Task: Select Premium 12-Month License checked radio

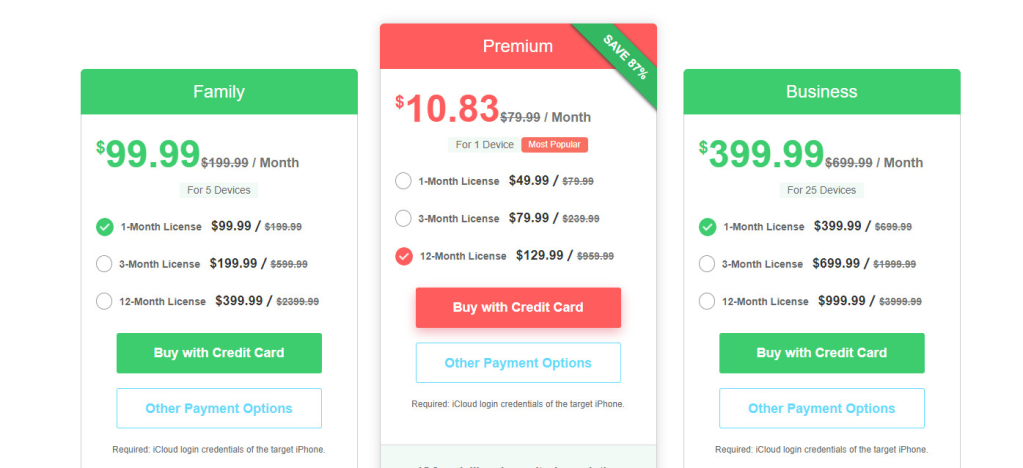Action: tap(404, 256)
